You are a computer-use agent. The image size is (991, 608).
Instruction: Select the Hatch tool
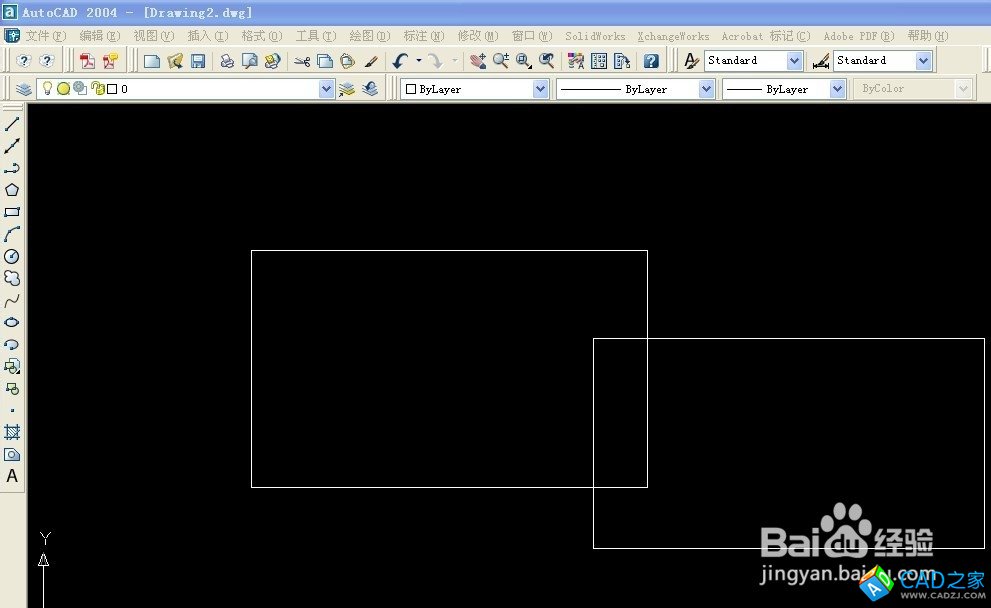coord(12,432)
